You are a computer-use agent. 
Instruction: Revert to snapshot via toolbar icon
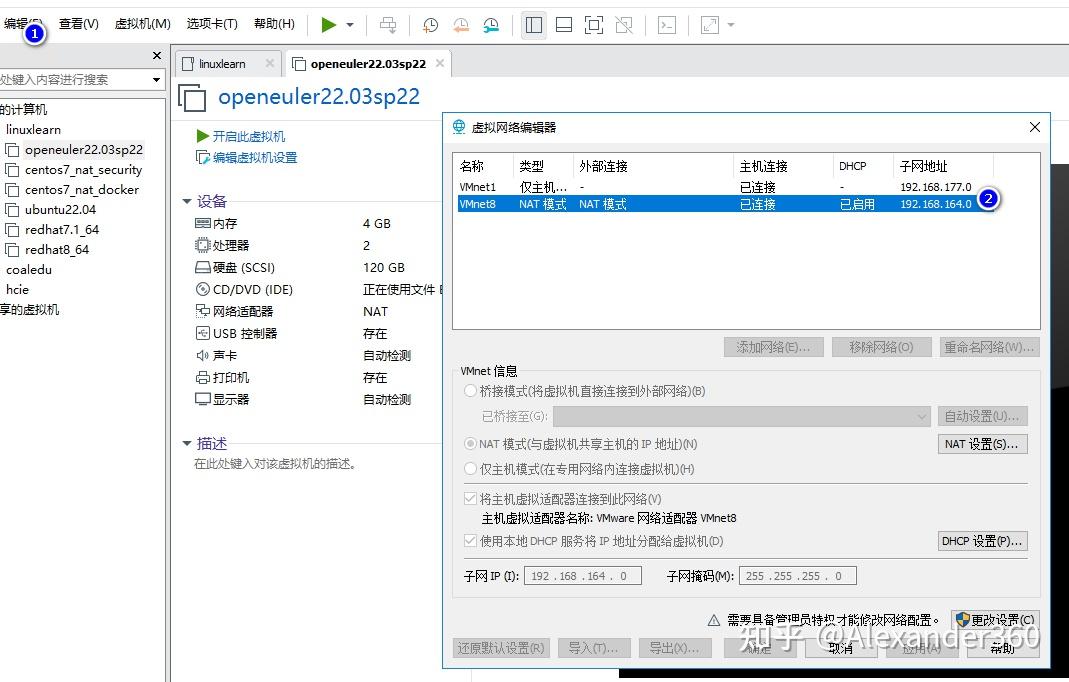461,25
